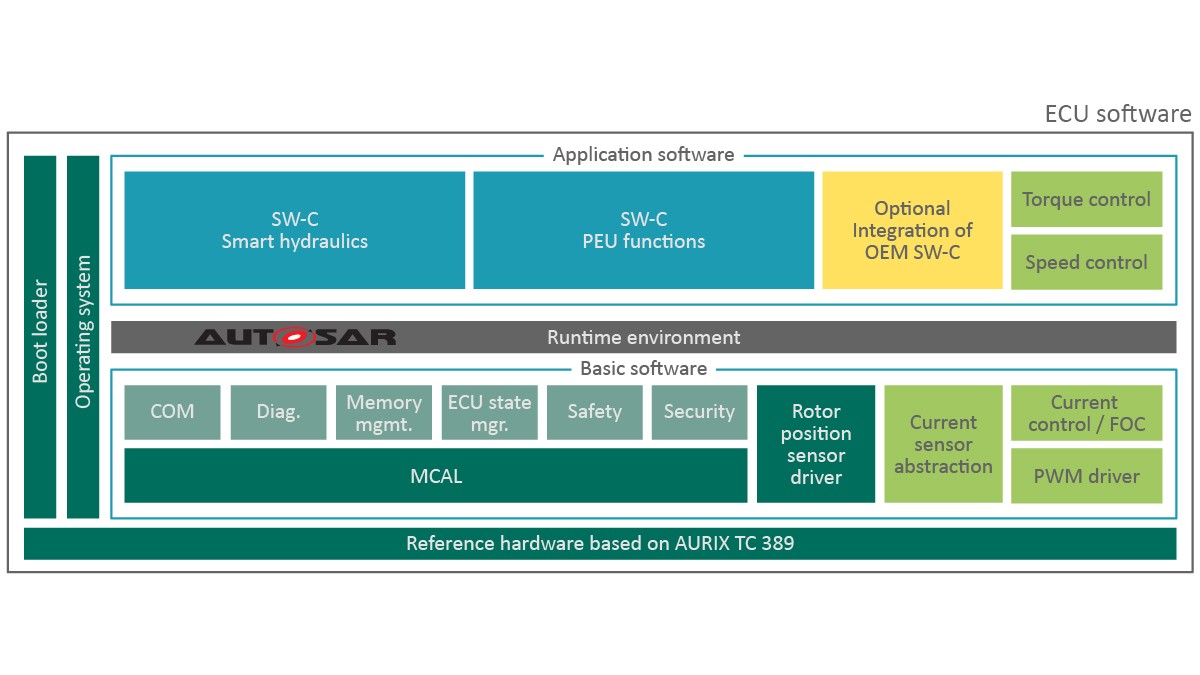Viewport: 1200px width, 675px height.
Task: Click the Current control / FOC block
Action: click(x=1087, y=413)
